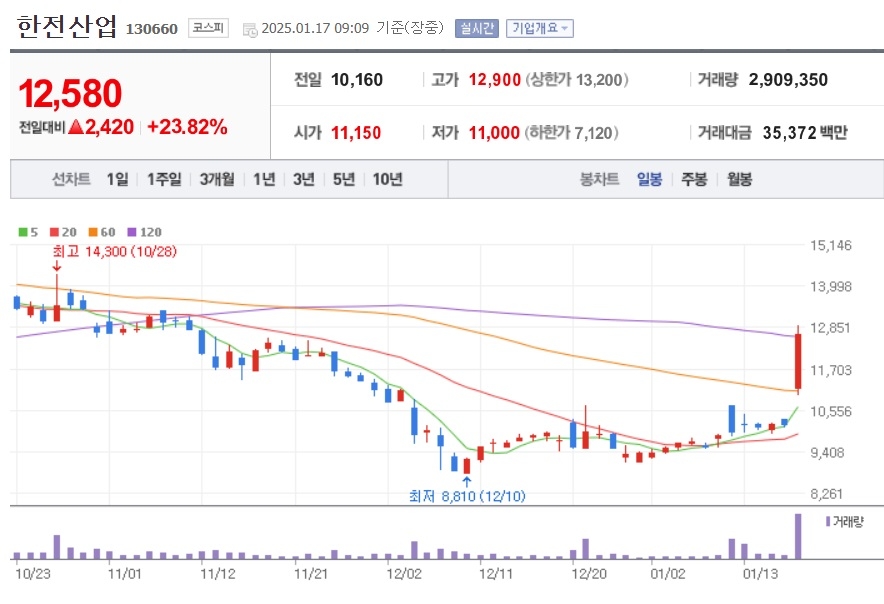Click the 거래량 value 2,909,350
Screen dimensions: 884x604
coord(788,80)
